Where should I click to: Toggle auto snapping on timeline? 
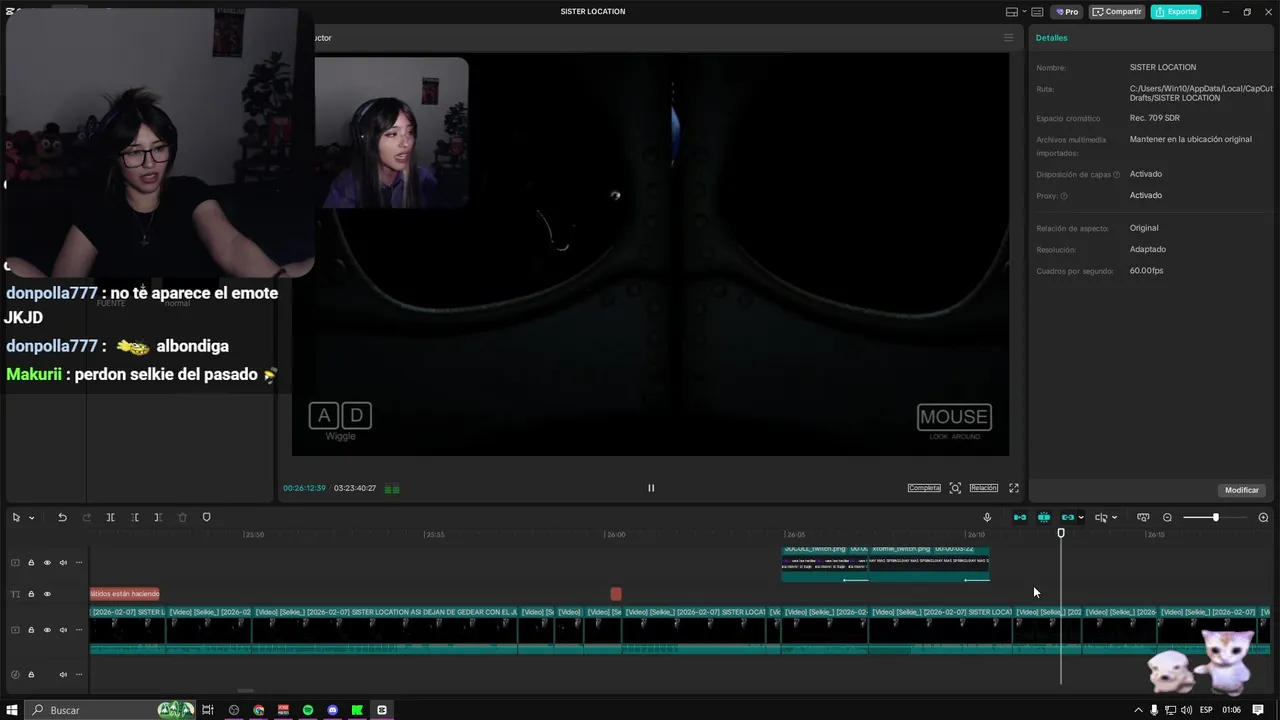1044,517
